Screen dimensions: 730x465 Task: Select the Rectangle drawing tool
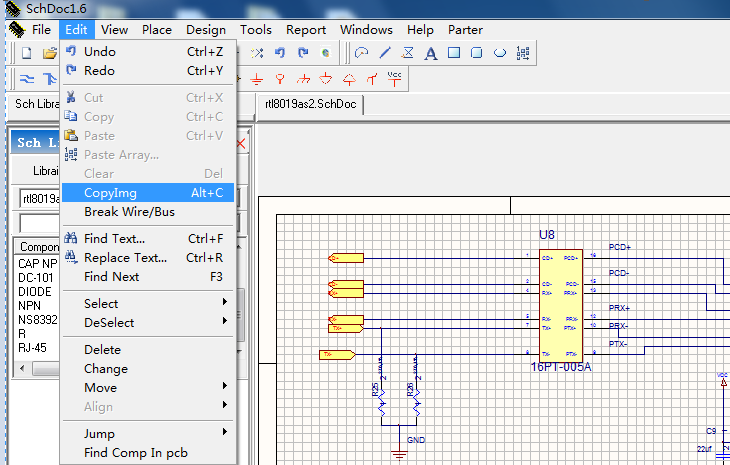click(453, 53)
